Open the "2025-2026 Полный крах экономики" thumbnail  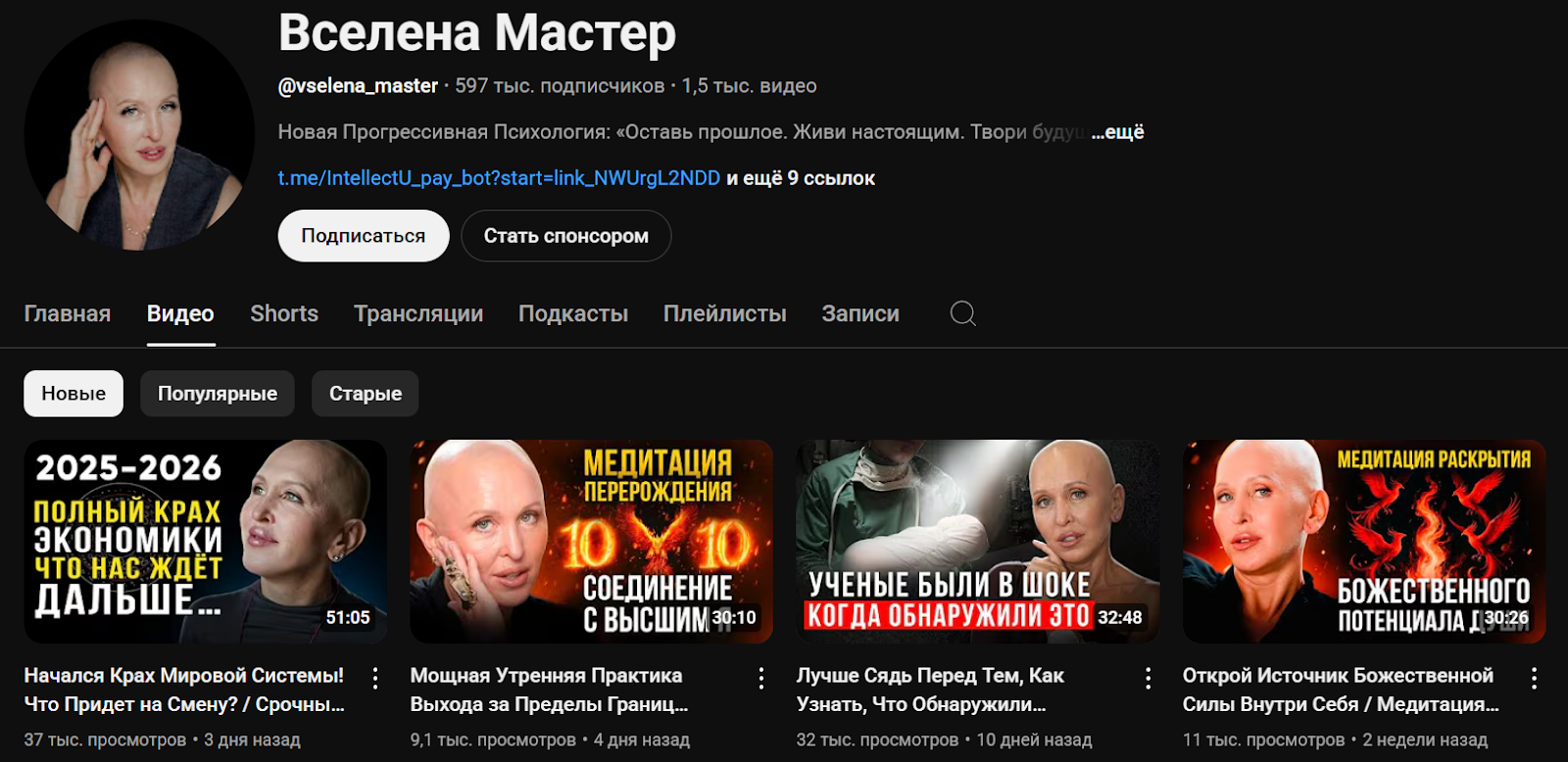(x=205, y=542)
